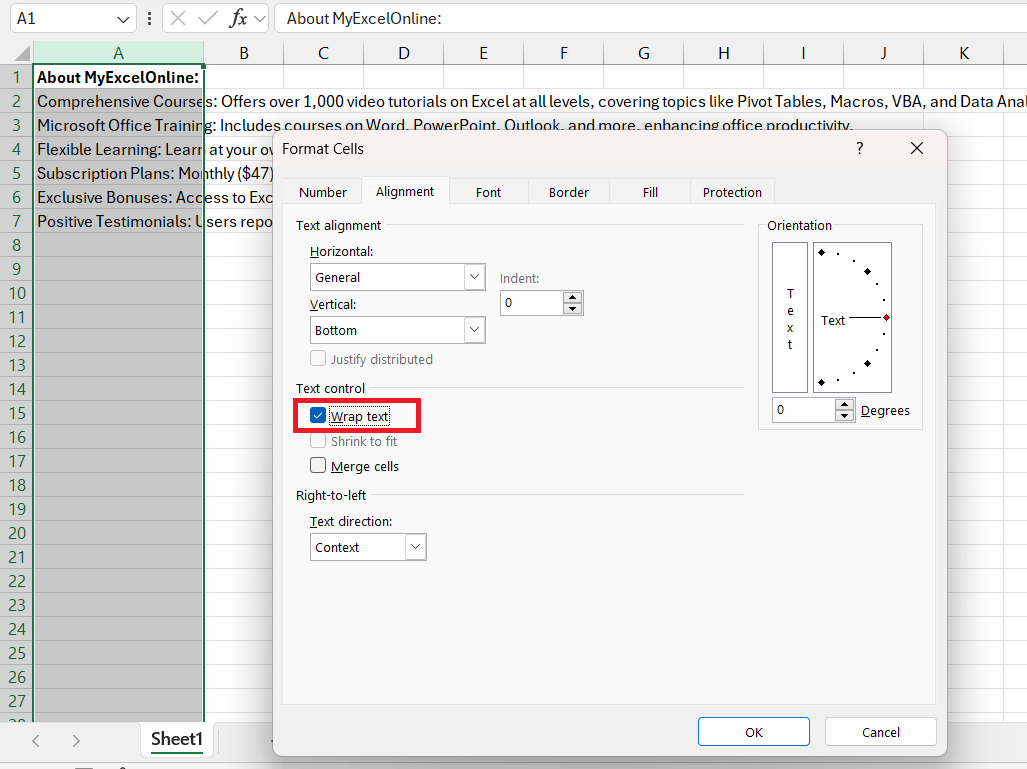Open the Border tab
Image resolution: width=1027 pixels, height=769 pixels.
tap(569, 193)
